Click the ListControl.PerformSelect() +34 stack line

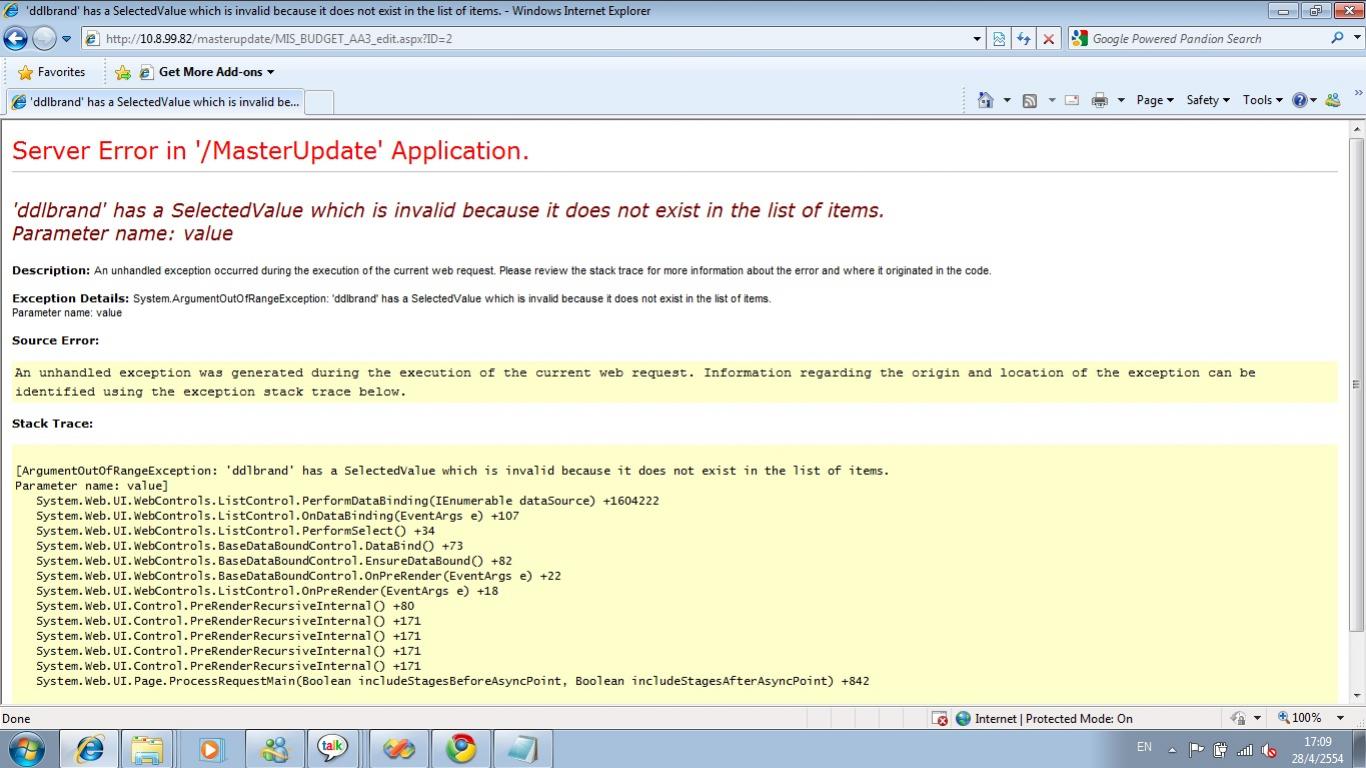(235, 531)
